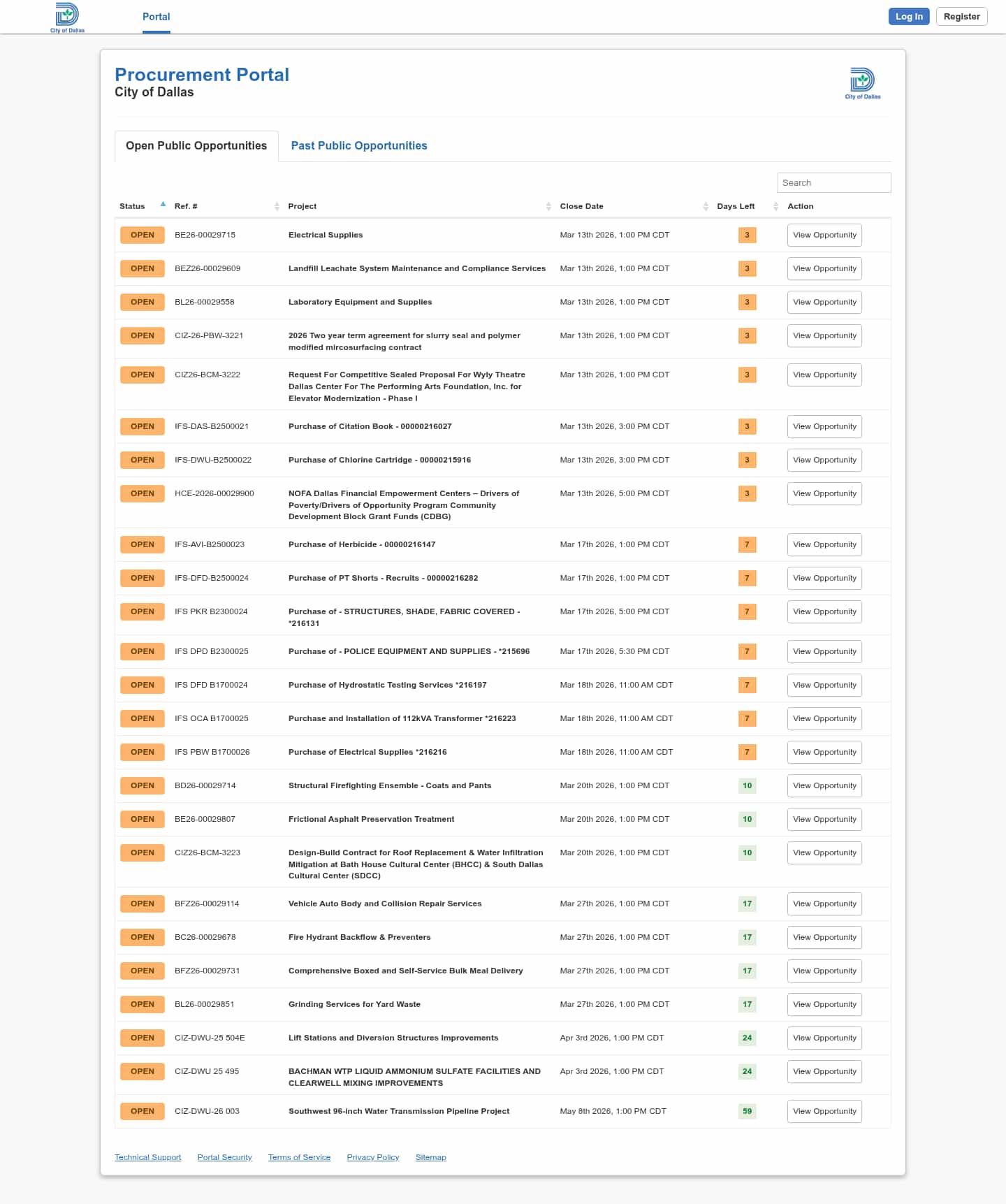This screenshot has height=1204, width=1006.
Task: Select the Open Public Opportunities tab
Action: (x=196, y=145)
